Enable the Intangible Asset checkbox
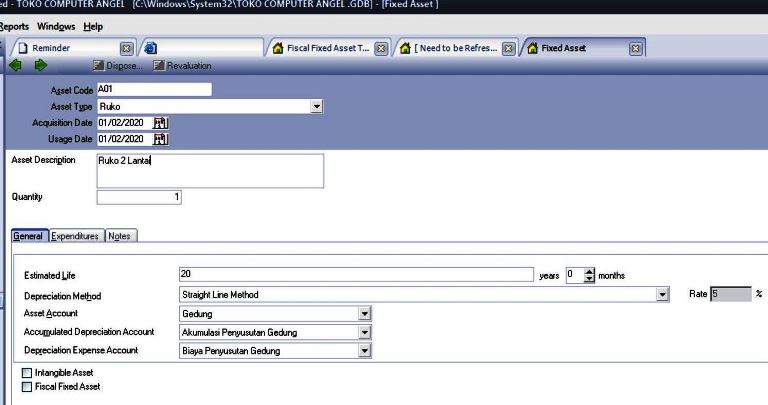This screenshot has height=405, width=768. [x=27, y=373]
